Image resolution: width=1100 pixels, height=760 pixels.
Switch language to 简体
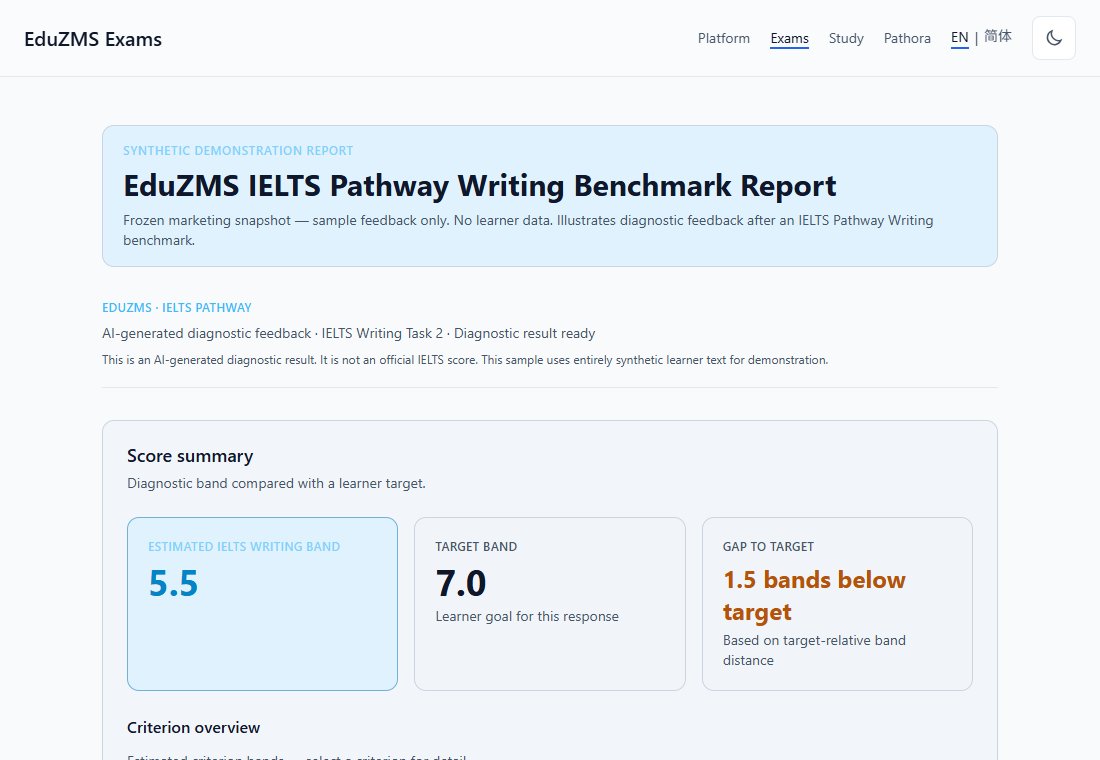click(x=998, y=36)
